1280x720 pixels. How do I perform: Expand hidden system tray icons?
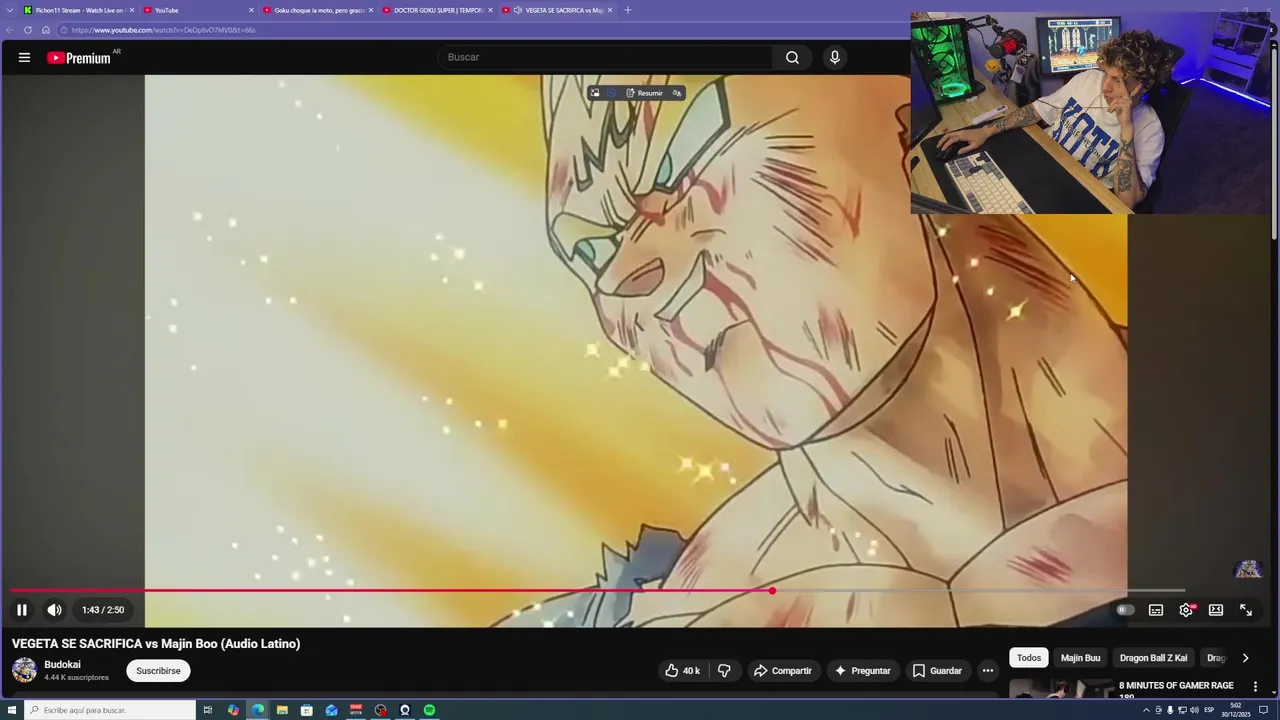[1146, 710]
